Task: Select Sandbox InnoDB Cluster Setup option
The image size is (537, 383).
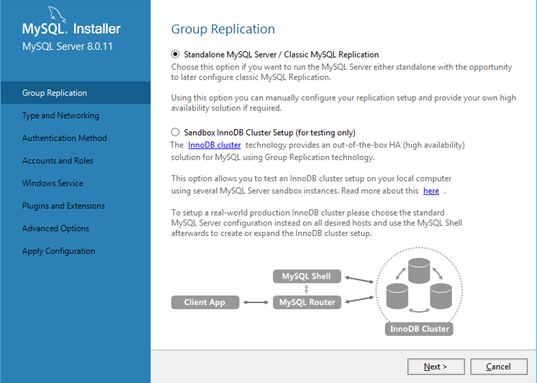Action: coord(175,132)
